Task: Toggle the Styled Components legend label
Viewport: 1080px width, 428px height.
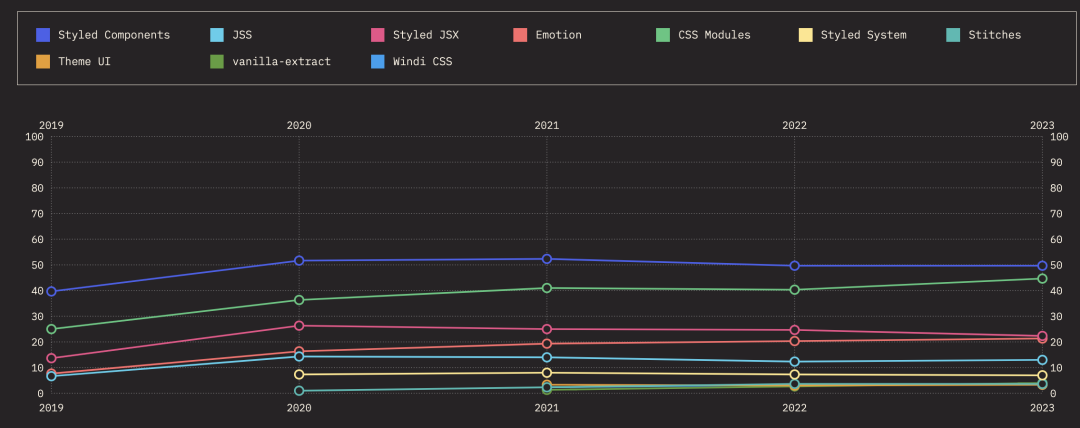Action: coord(114,35)
